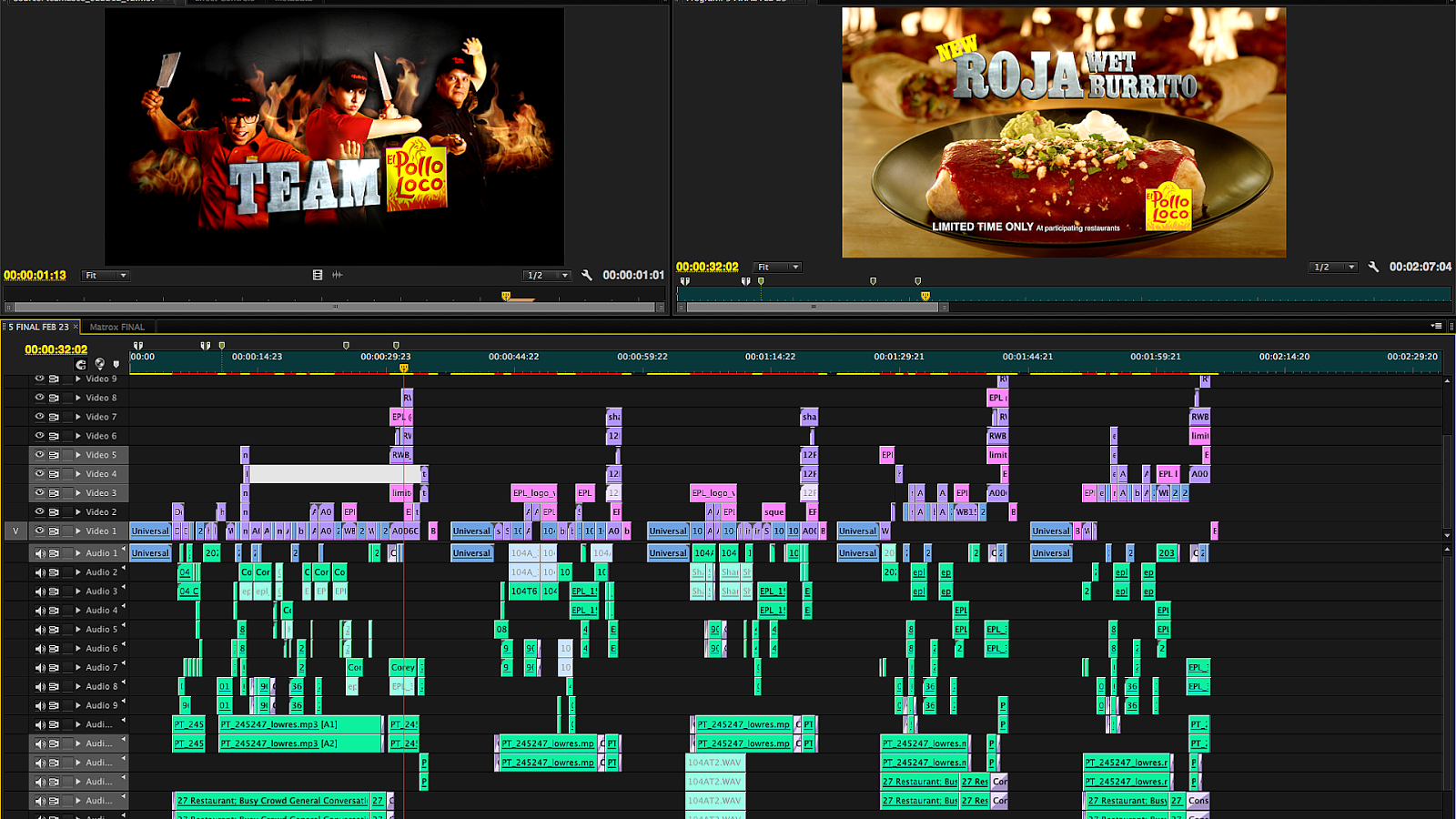Click the timeline timecode 00:00:32:02
The image size is (1456, 819).
click(56, 349)
